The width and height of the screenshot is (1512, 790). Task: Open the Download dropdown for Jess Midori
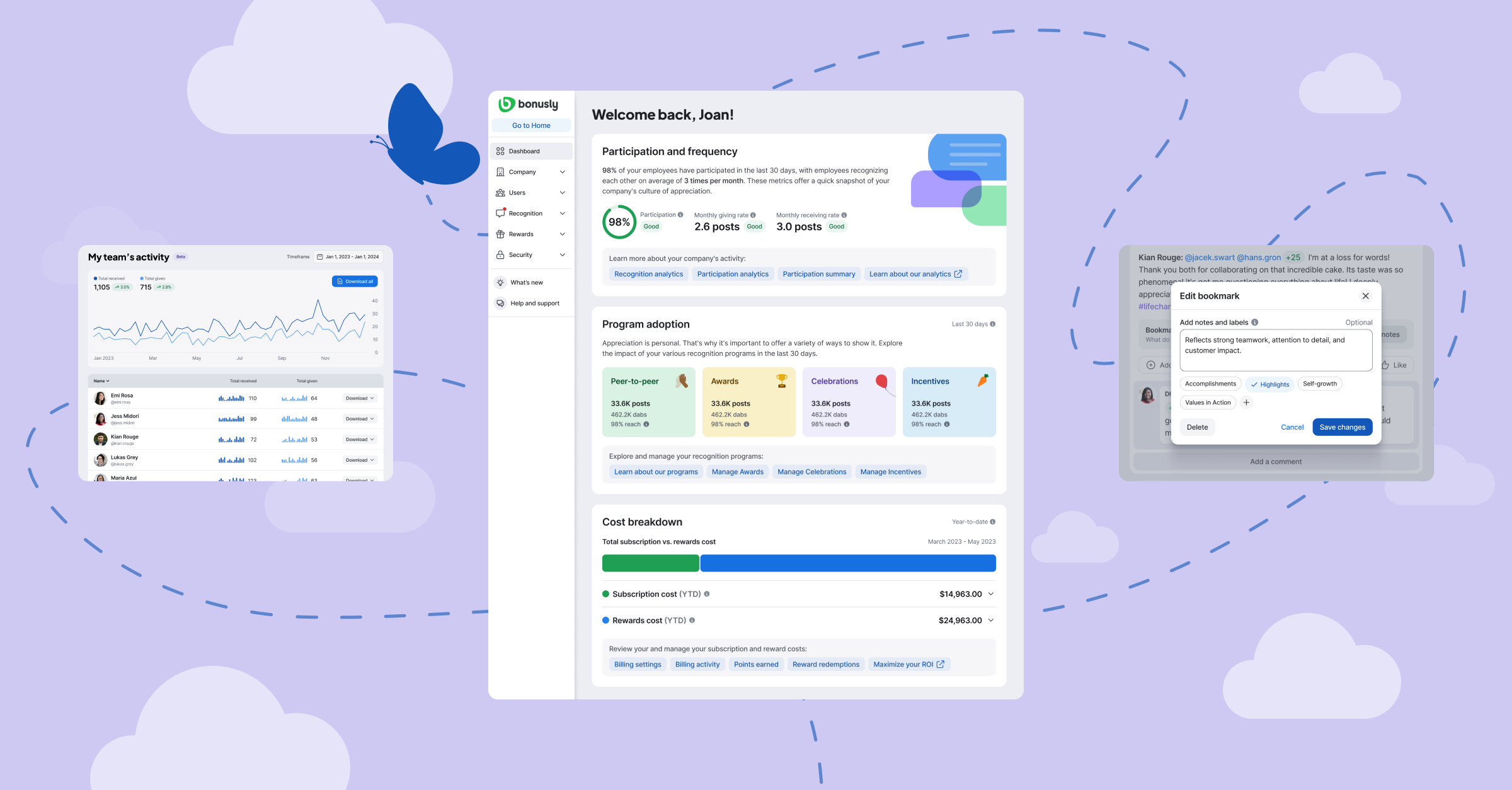click(360, 418)
